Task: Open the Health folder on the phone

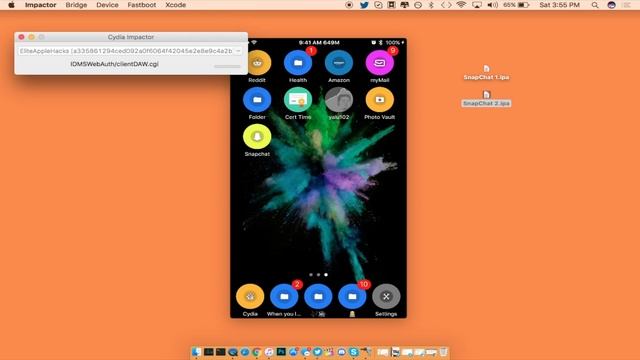Action: click(x=298, y=63)
